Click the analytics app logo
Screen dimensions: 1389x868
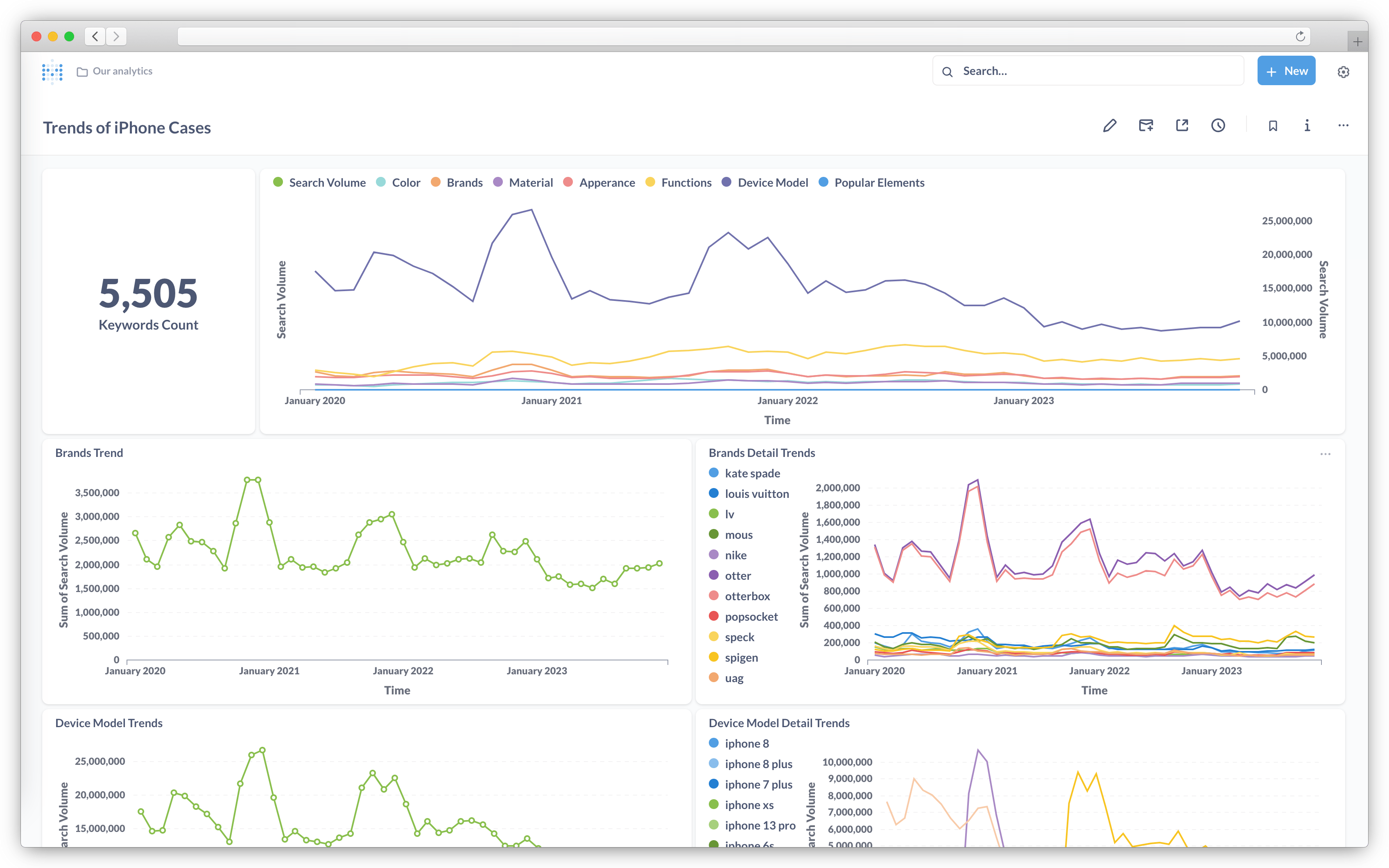coord(52,71)
